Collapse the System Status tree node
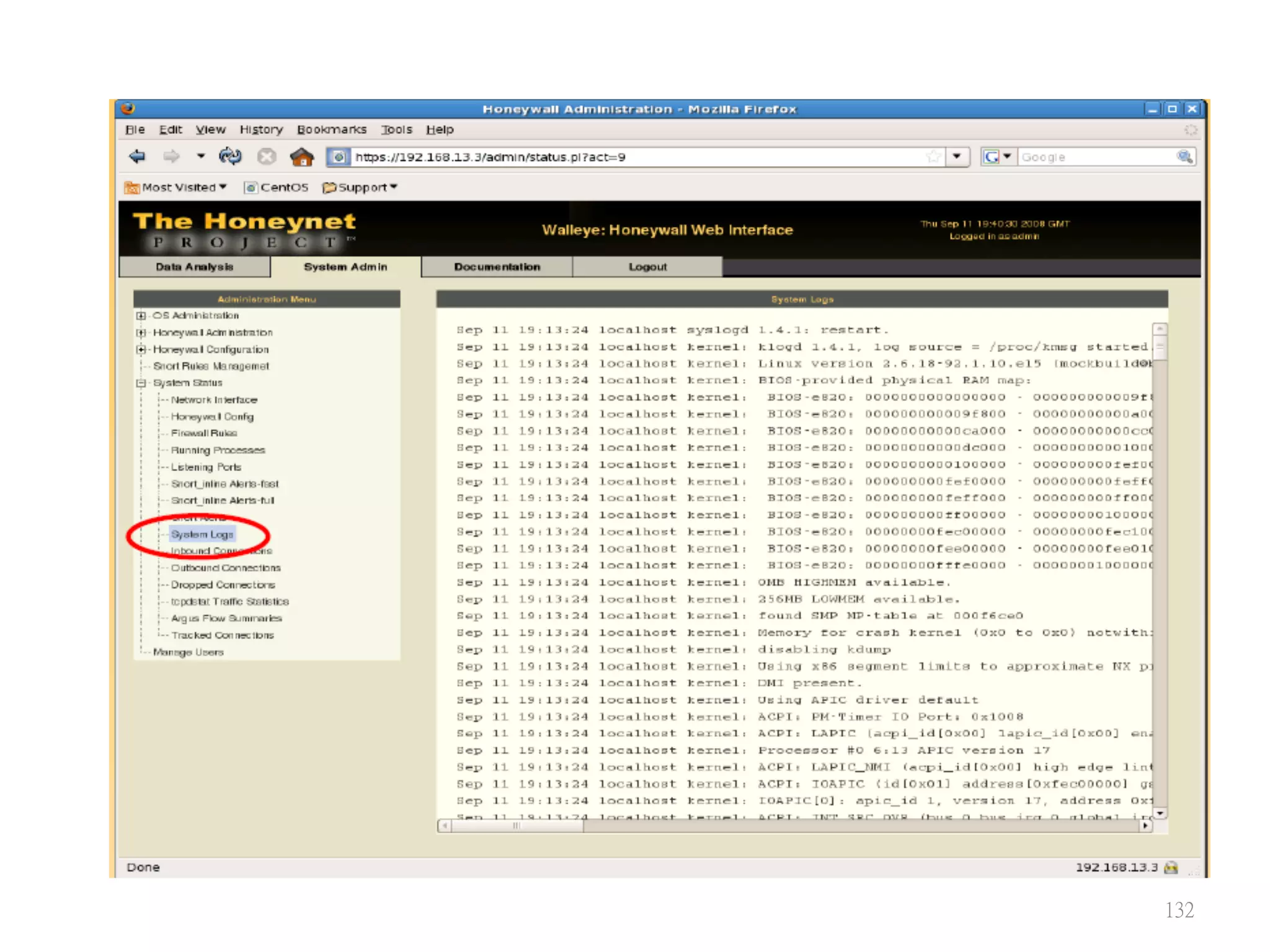This screenshot has width=1270, height=952. click(x=141, y=383)
